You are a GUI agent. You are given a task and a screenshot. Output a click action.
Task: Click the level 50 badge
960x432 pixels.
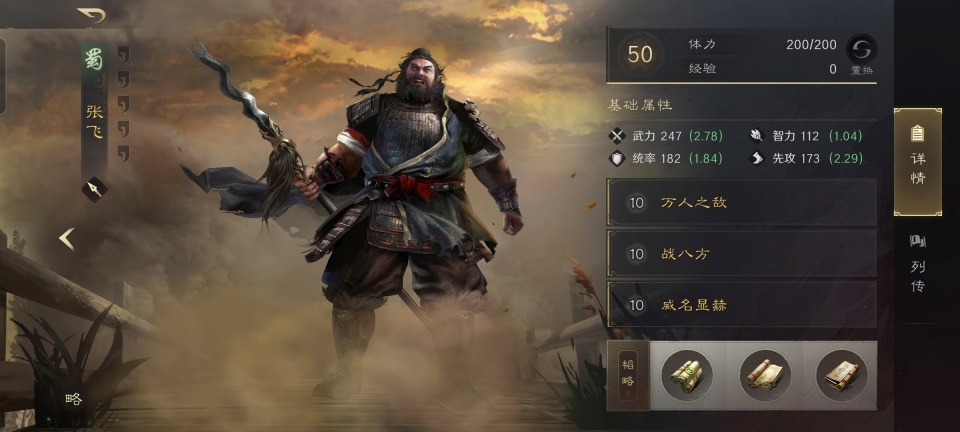coord(640,54)
